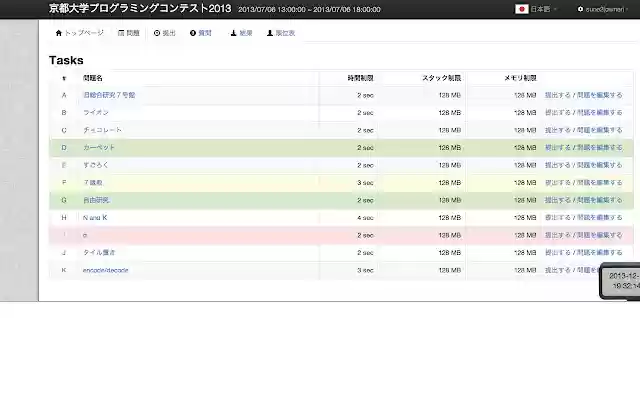Click the person icon beside 順位表 tab
The height and width of the screenshot is (400, 640).
[270, 33]
